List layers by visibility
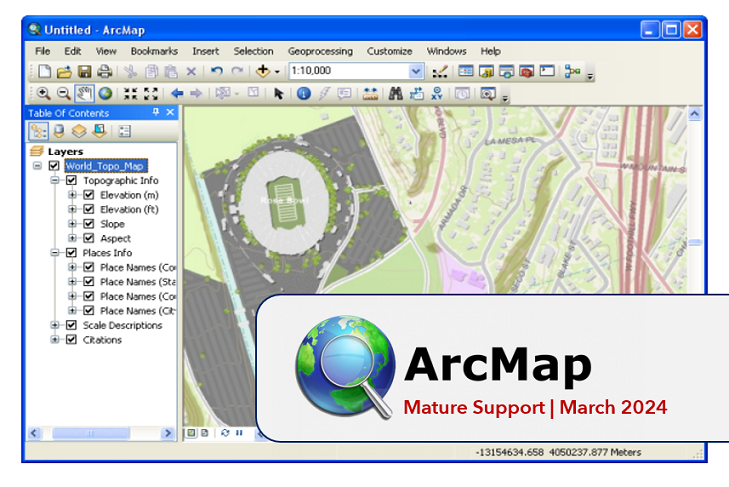This screenshot has width=729, height=487. point(79,132)
